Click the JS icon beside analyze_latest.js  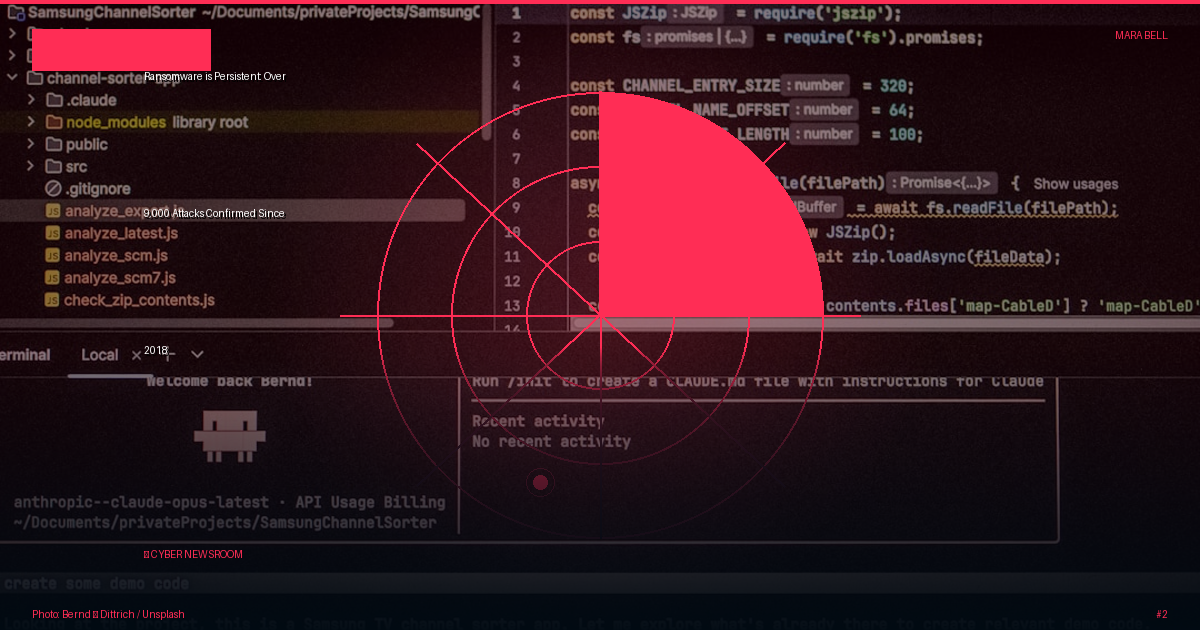pos(53,233)
